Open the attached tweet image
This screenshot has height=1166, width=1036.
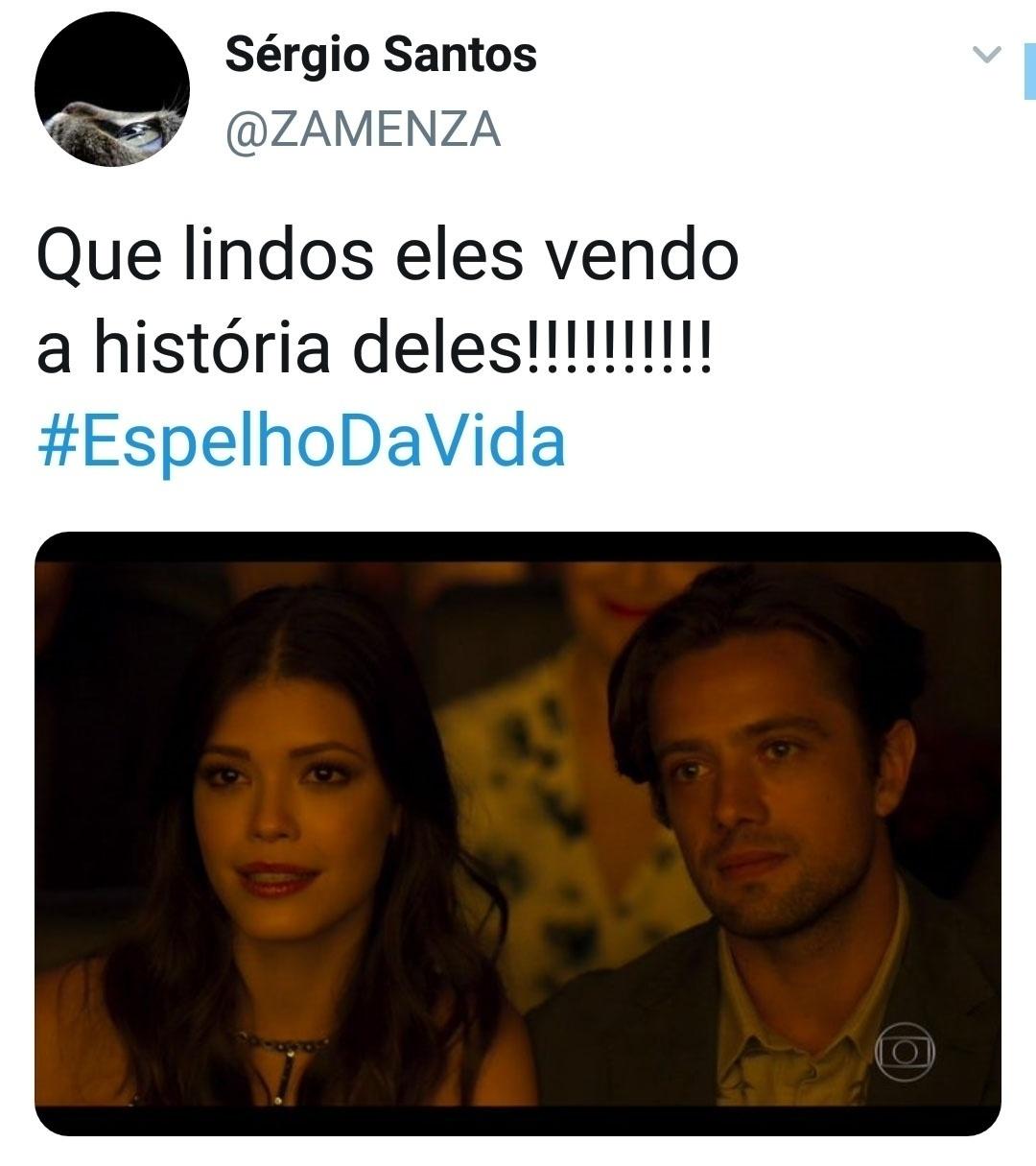518,833
